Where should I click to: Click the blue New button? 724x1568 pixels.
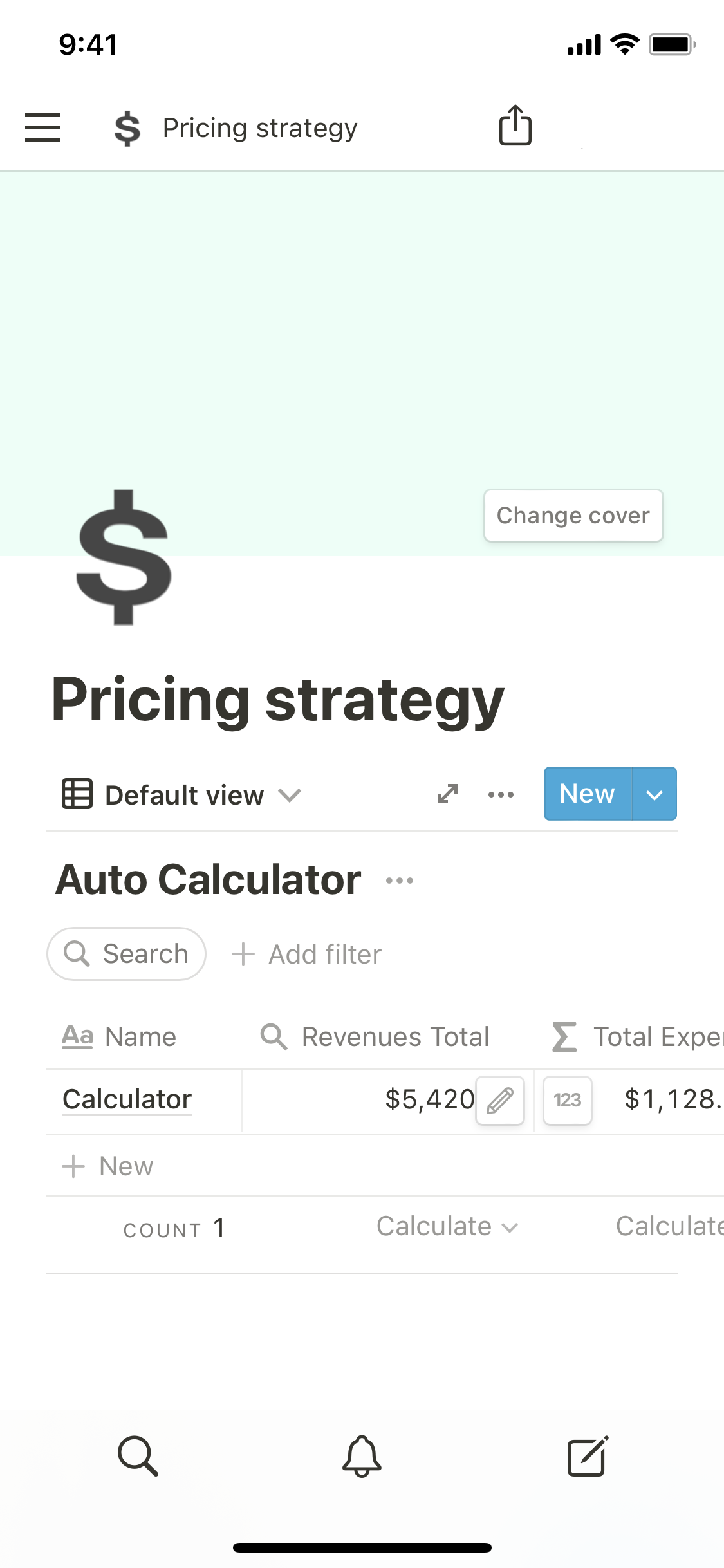(587, 794)
